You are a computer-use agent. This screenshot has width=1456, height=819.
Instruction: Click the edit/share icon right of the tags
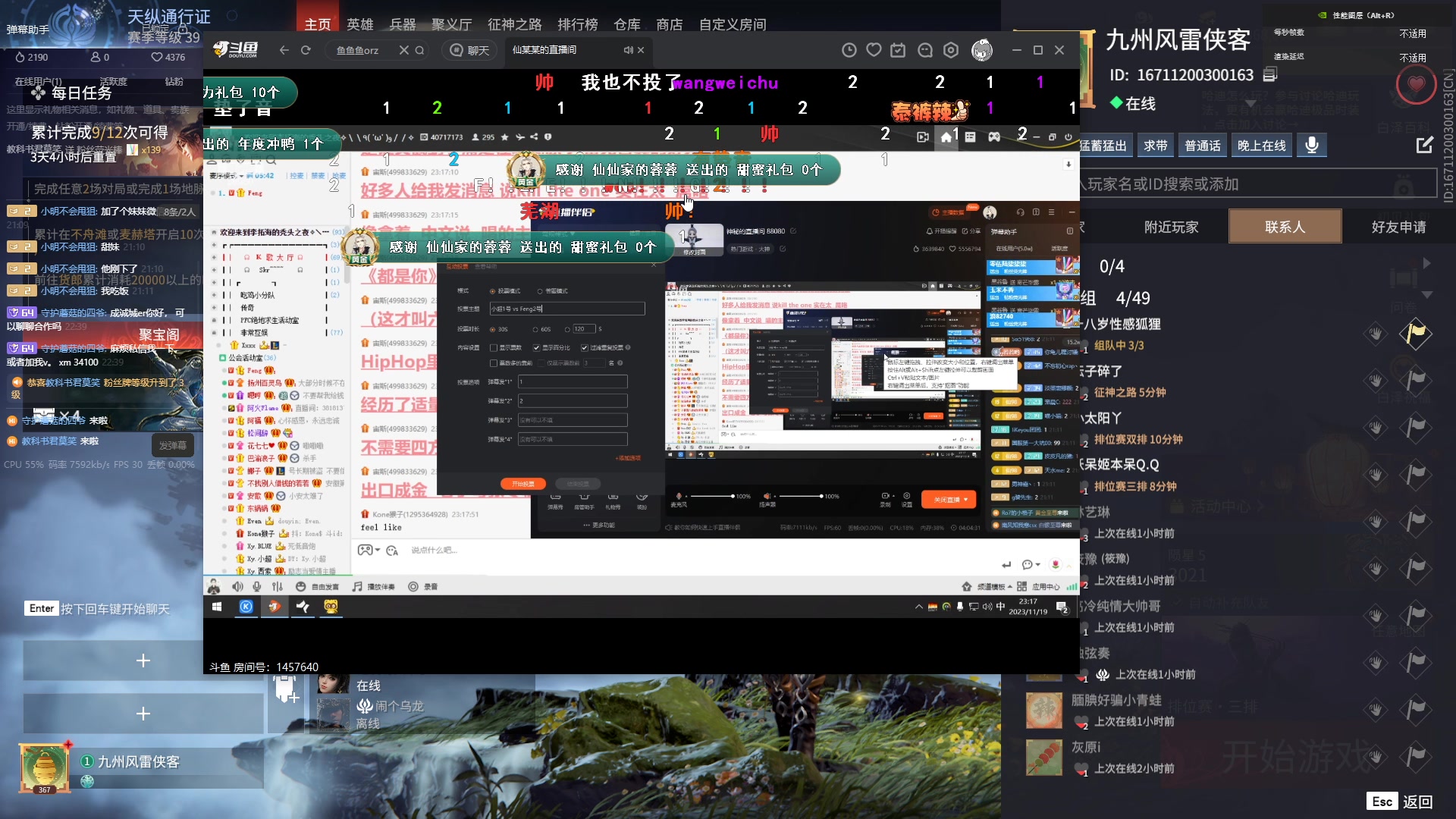(1425, 145)
